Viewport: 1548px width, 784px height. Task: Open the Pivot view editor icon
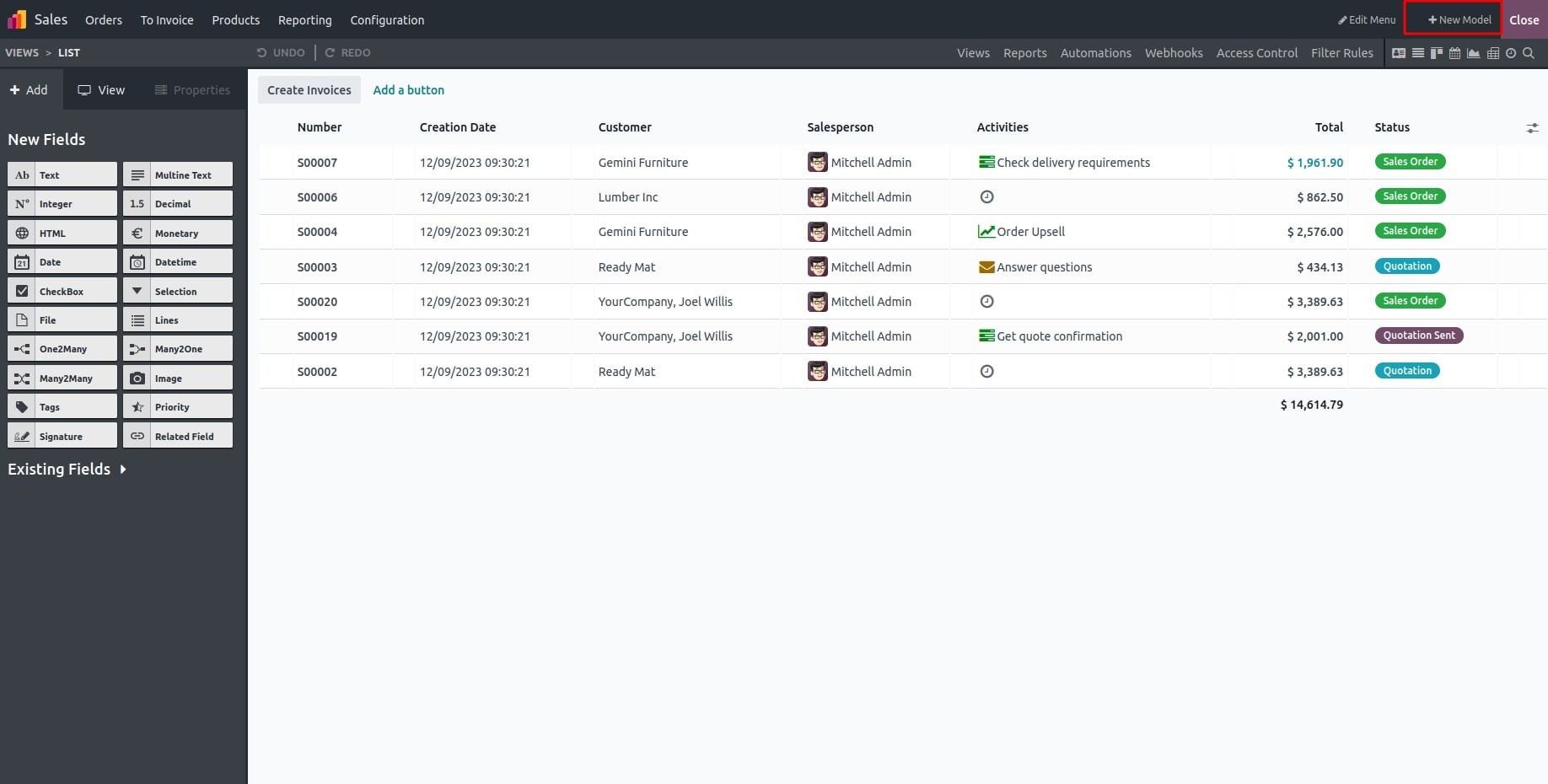tap(1493, 53)
